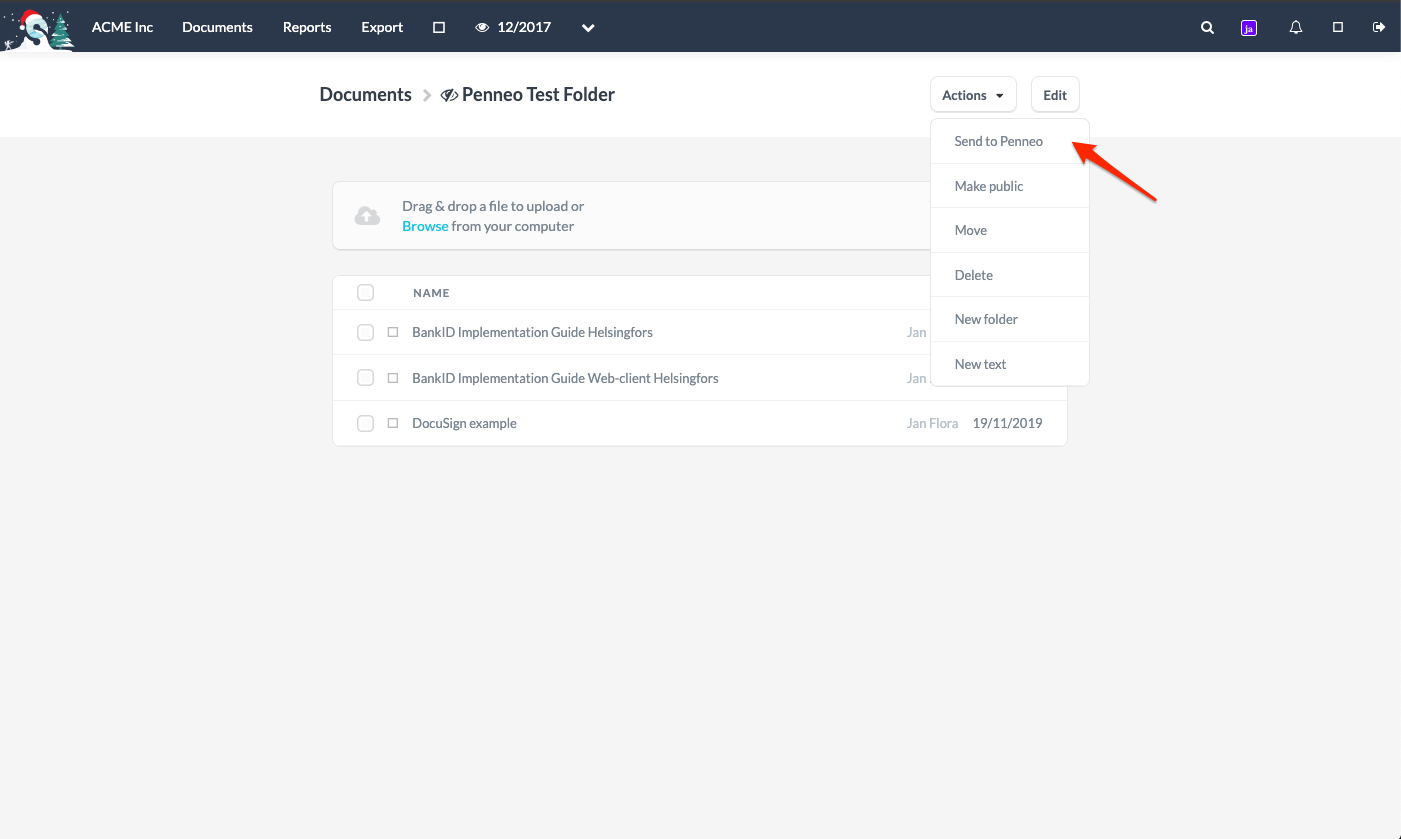
Task: Select Make public in the Actions menu
Action: tap(1010, 186)
